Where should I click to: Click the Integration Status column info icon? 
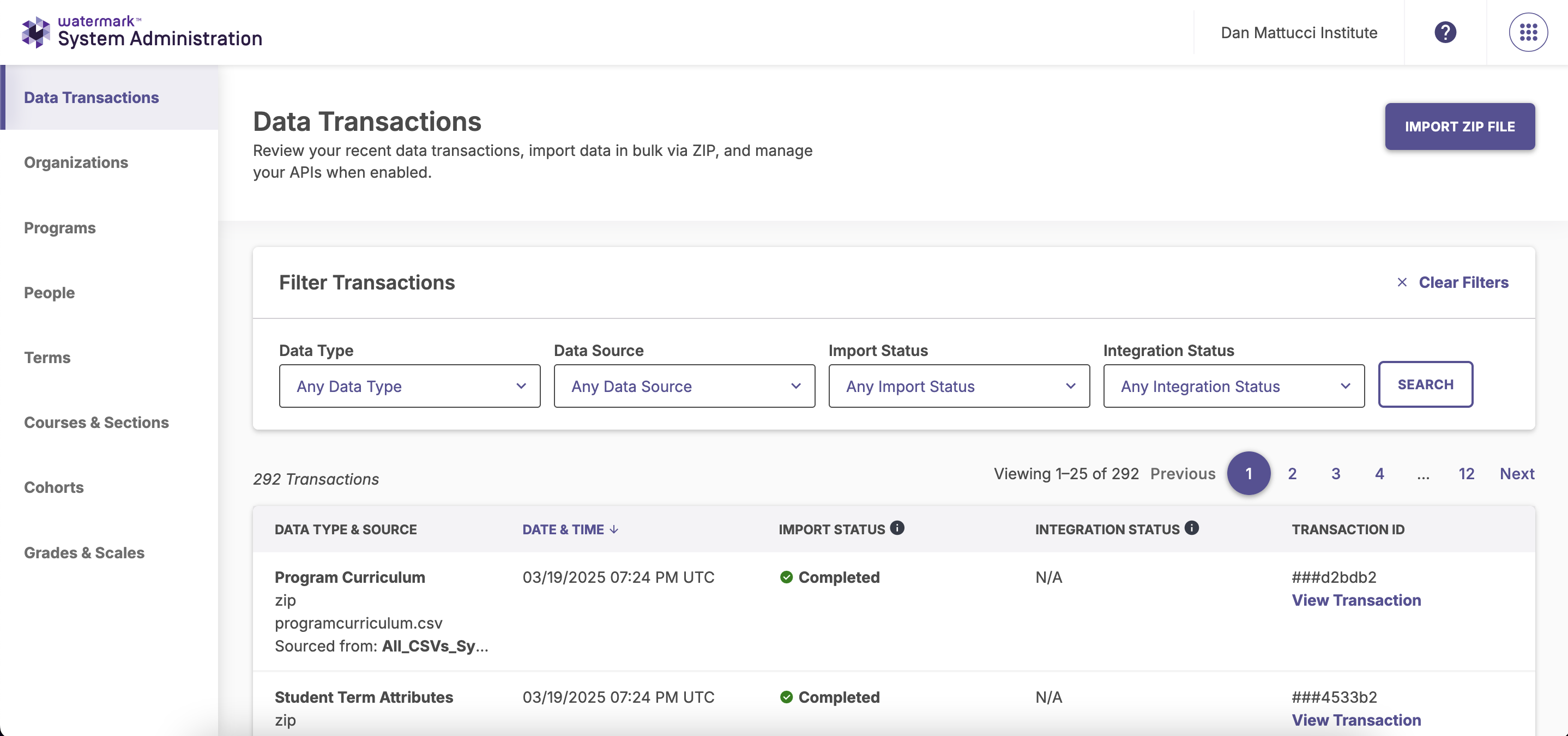click(x=1192, y=528)
